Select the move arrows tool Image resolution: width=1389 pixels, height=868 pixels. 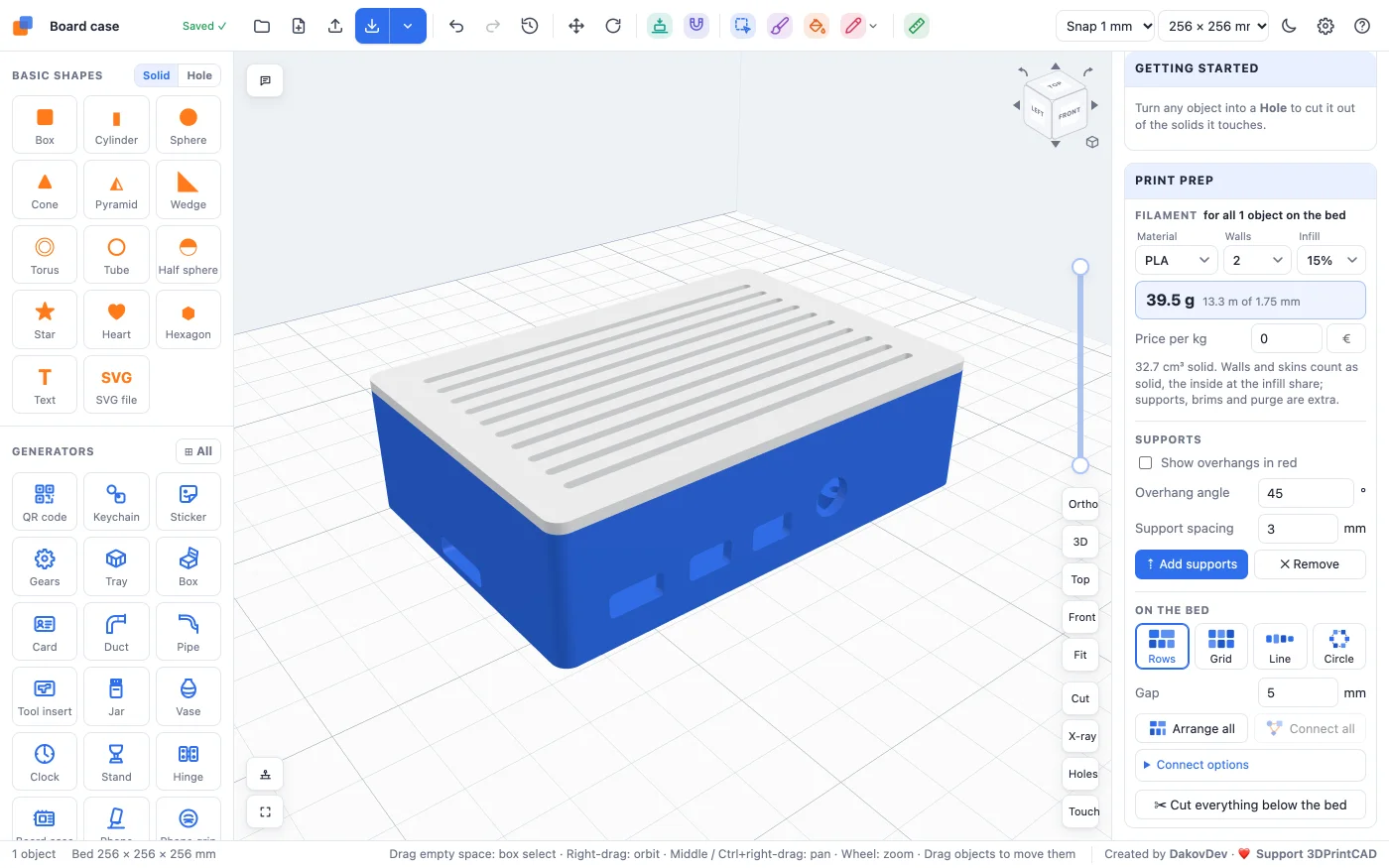(576, 26)
